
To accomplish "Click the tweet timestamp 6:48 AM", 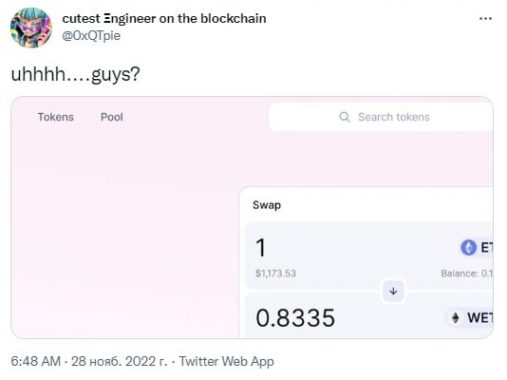I will (36, 361).
